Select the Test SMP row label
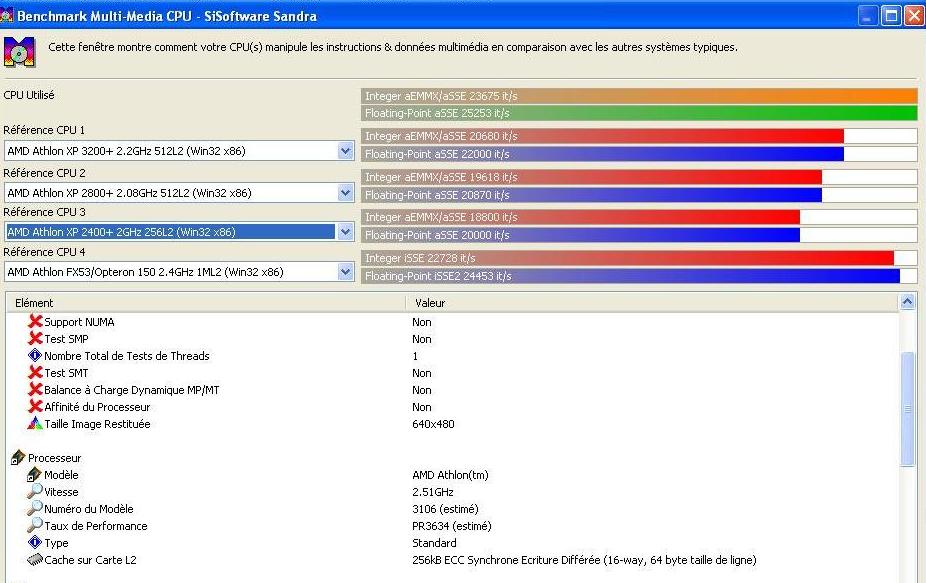926x583 pixels. [x=66, y=339]
